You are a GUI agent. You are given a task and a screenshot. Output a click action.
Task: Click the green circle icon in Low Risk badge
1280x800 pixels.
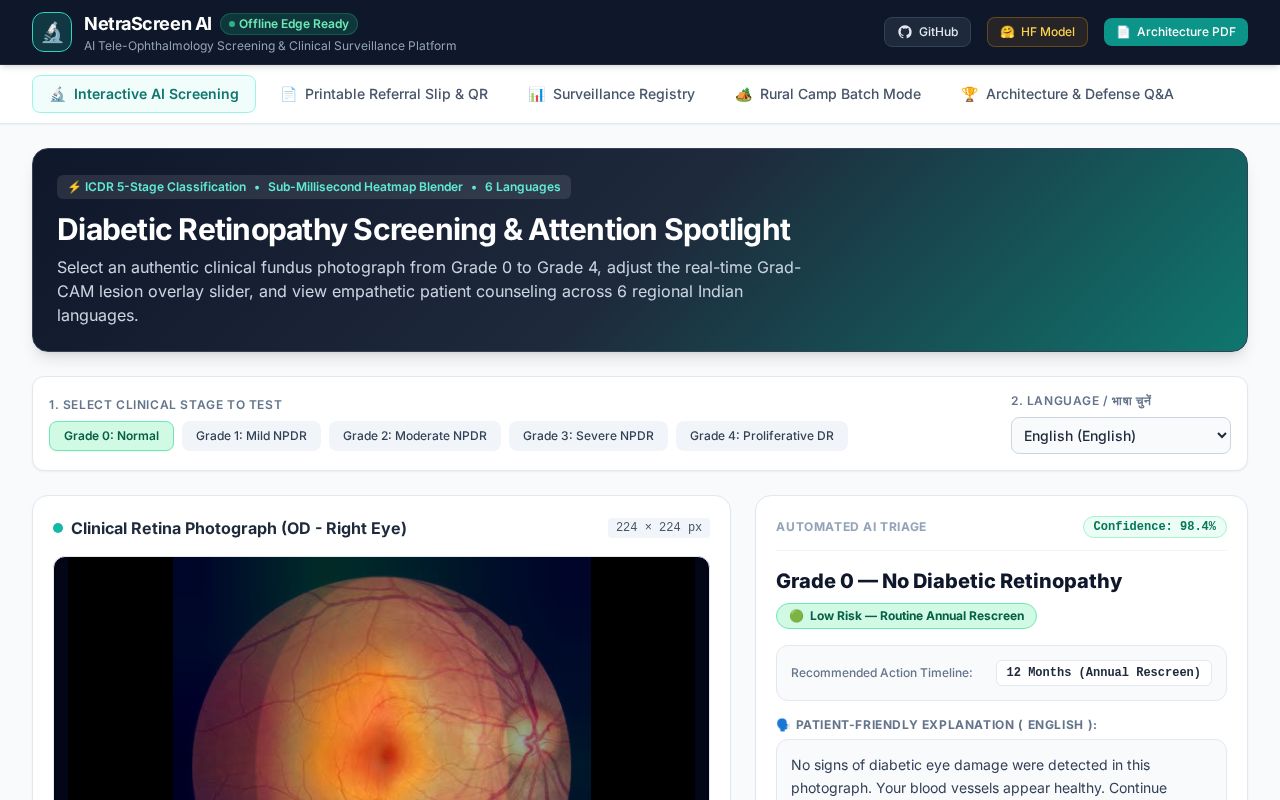point(796,616)
